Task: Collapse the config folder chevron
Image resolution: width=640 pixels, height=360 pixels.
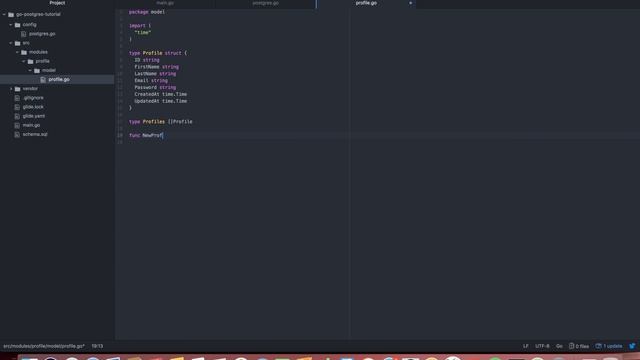Action: tap(11, 25)
